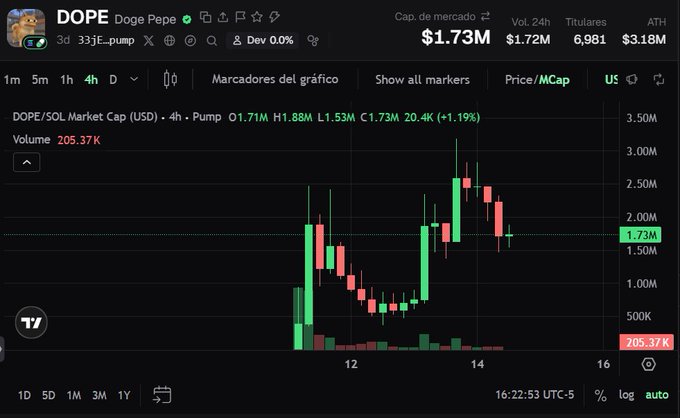Toggle the USD currency display

tap(611, 80)
